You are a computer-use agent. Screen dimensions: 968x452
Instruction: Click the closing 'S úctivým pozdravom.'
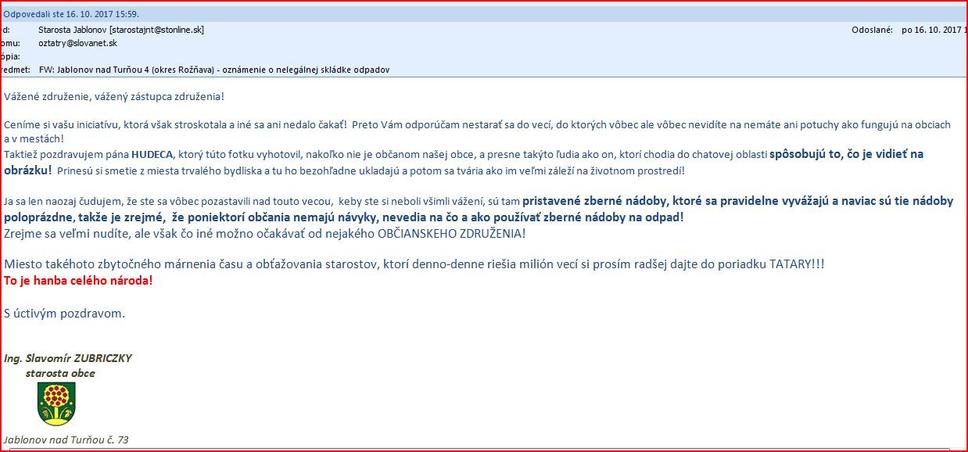point(64,313)
